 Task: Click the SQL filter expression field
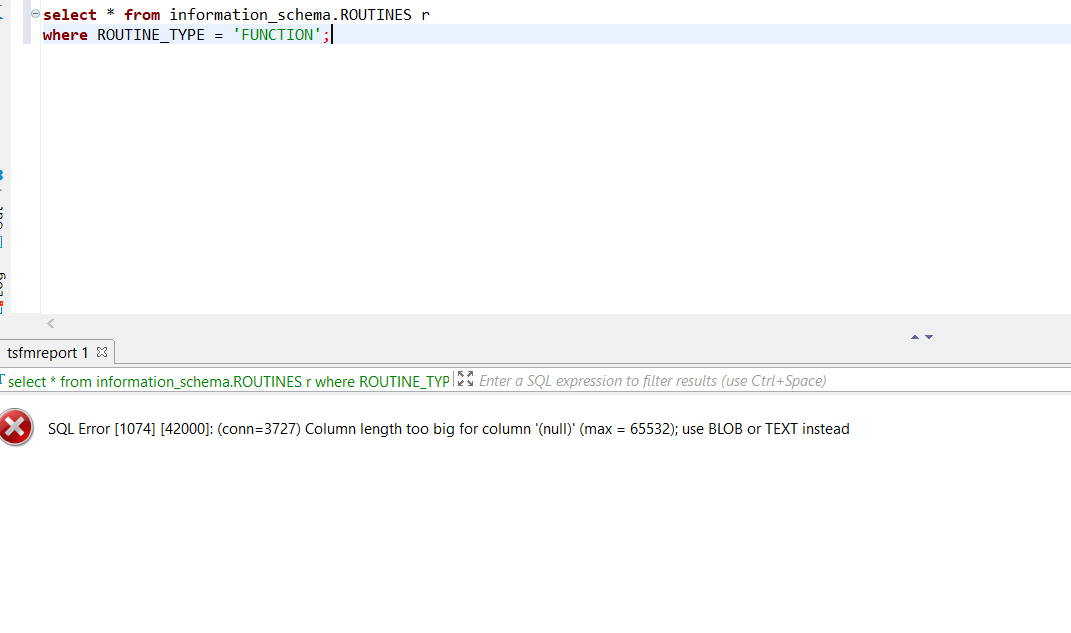700,381
